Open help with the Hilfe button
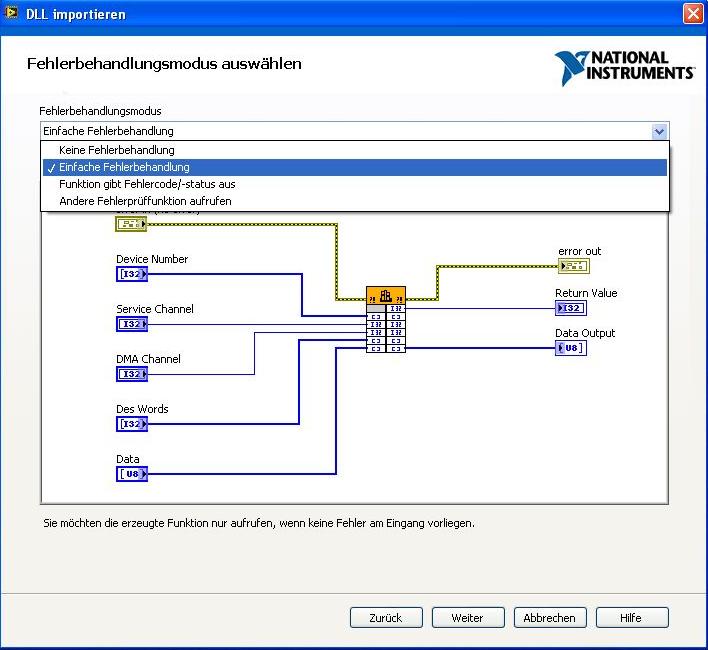708x650 pixels. point(630,618)
